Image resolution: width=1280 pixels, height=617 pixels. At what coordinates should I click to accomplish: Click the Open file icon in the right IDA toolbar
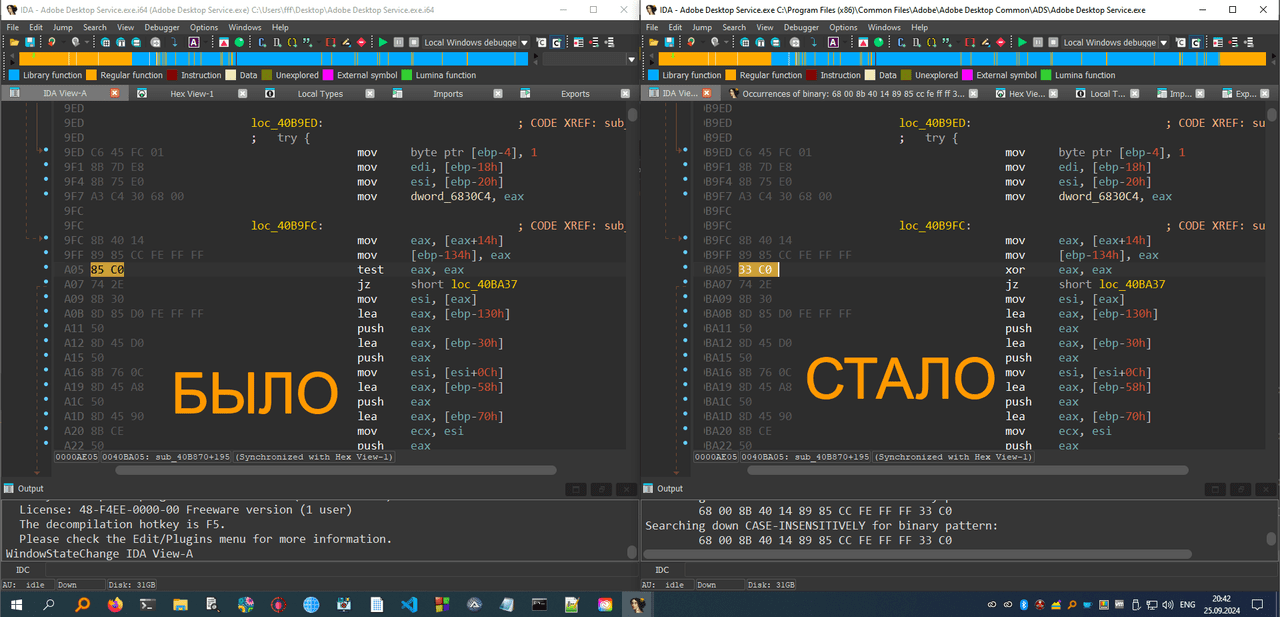pyautogui.click(x=653, y=43)
